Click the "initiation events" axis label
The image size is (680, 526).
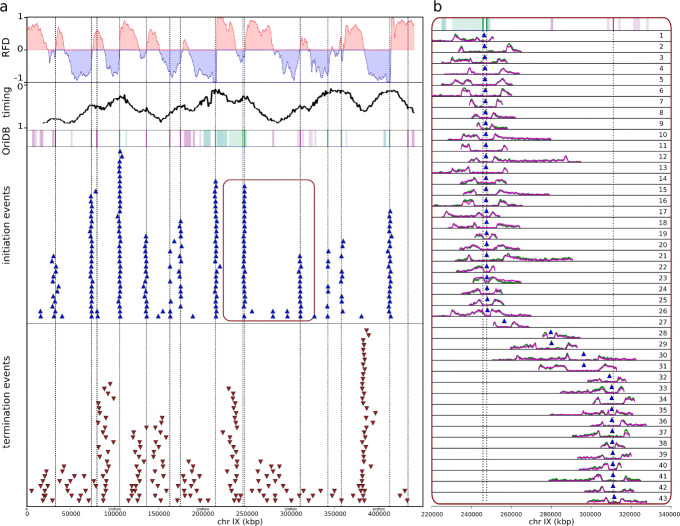[7, 225]
